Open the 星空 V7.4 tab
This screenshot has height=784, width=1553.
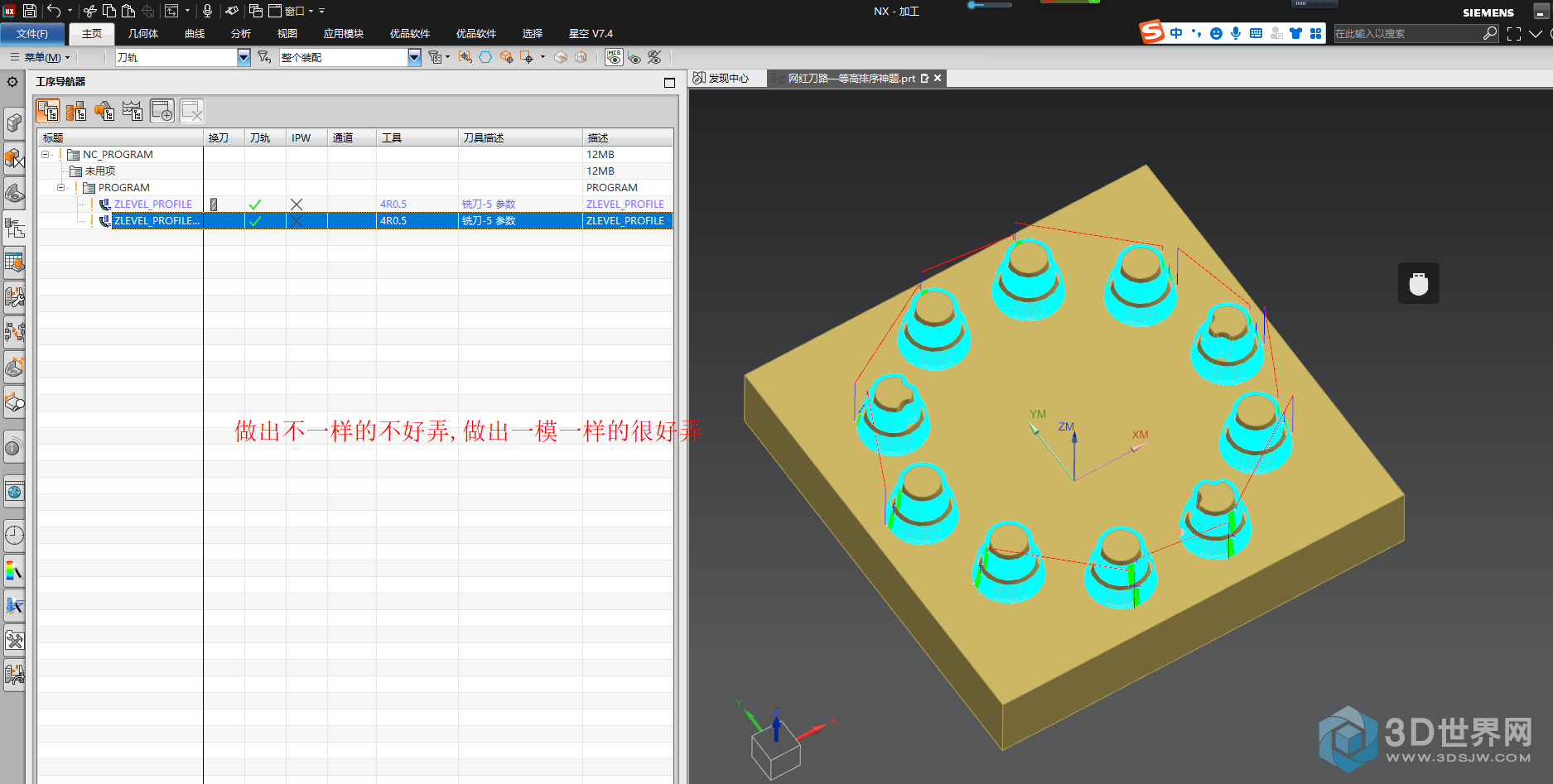tap(591, 34)
